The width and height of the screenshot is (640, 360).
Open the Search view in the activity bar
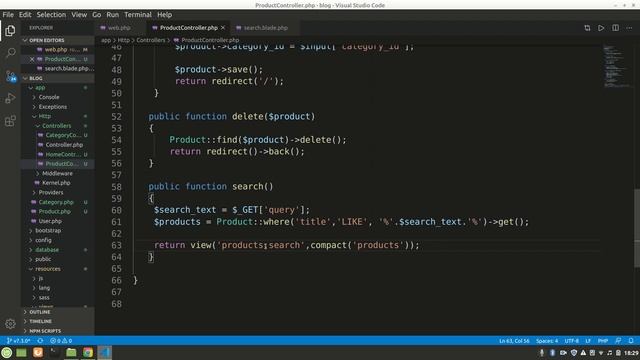(x=10, y=53)
